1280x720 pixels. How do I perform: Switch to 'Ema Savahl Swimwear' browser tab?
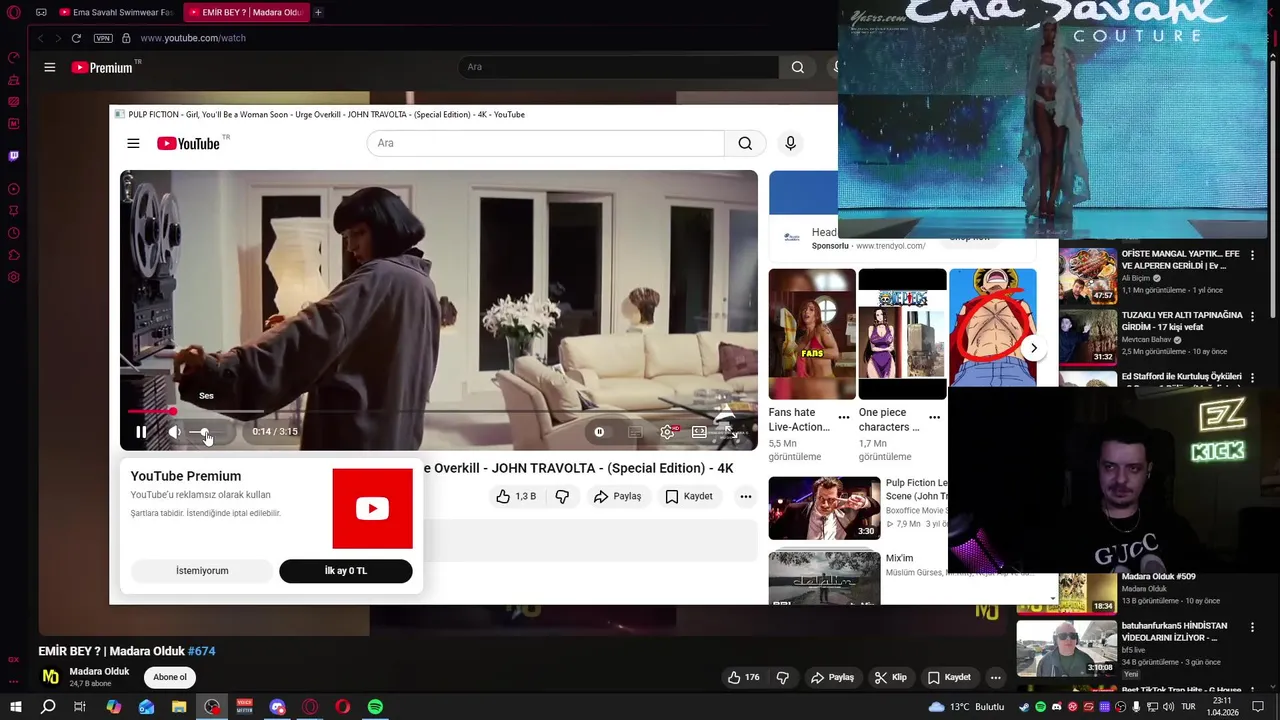[115, 12]
